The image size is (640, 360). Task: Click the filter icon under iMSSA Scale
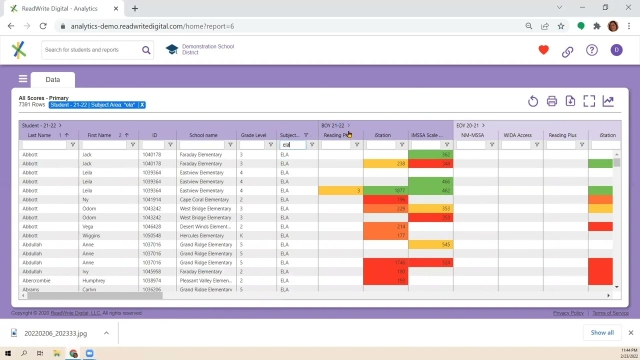pos(447,144)
